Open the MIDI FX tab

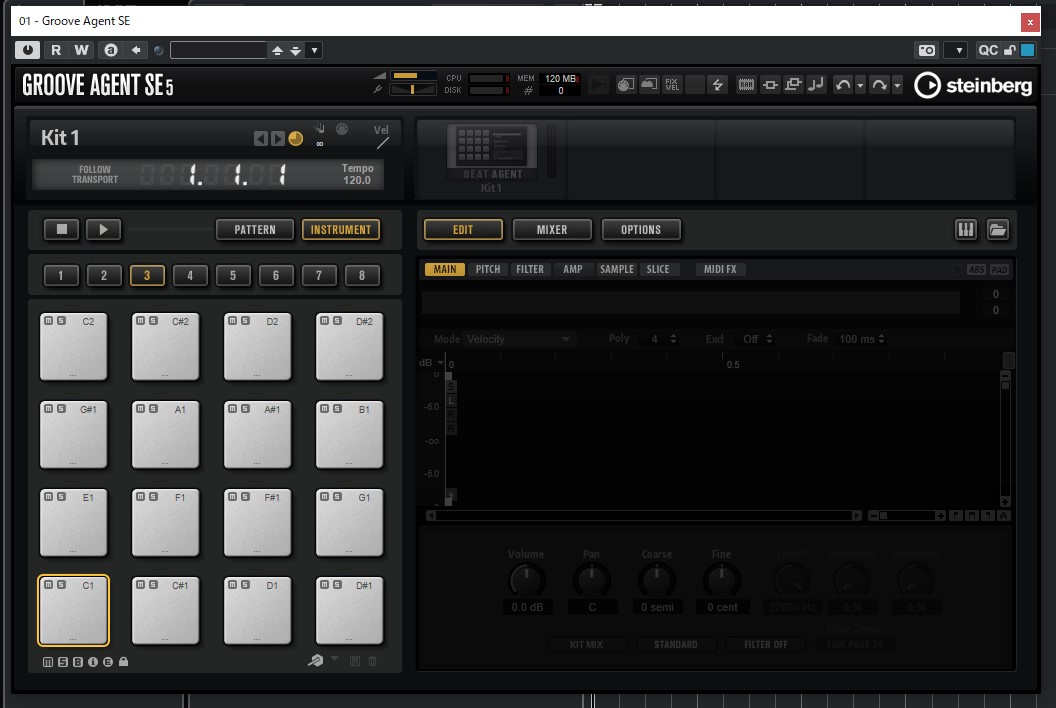pyautogui.click(x=720, y=269)
